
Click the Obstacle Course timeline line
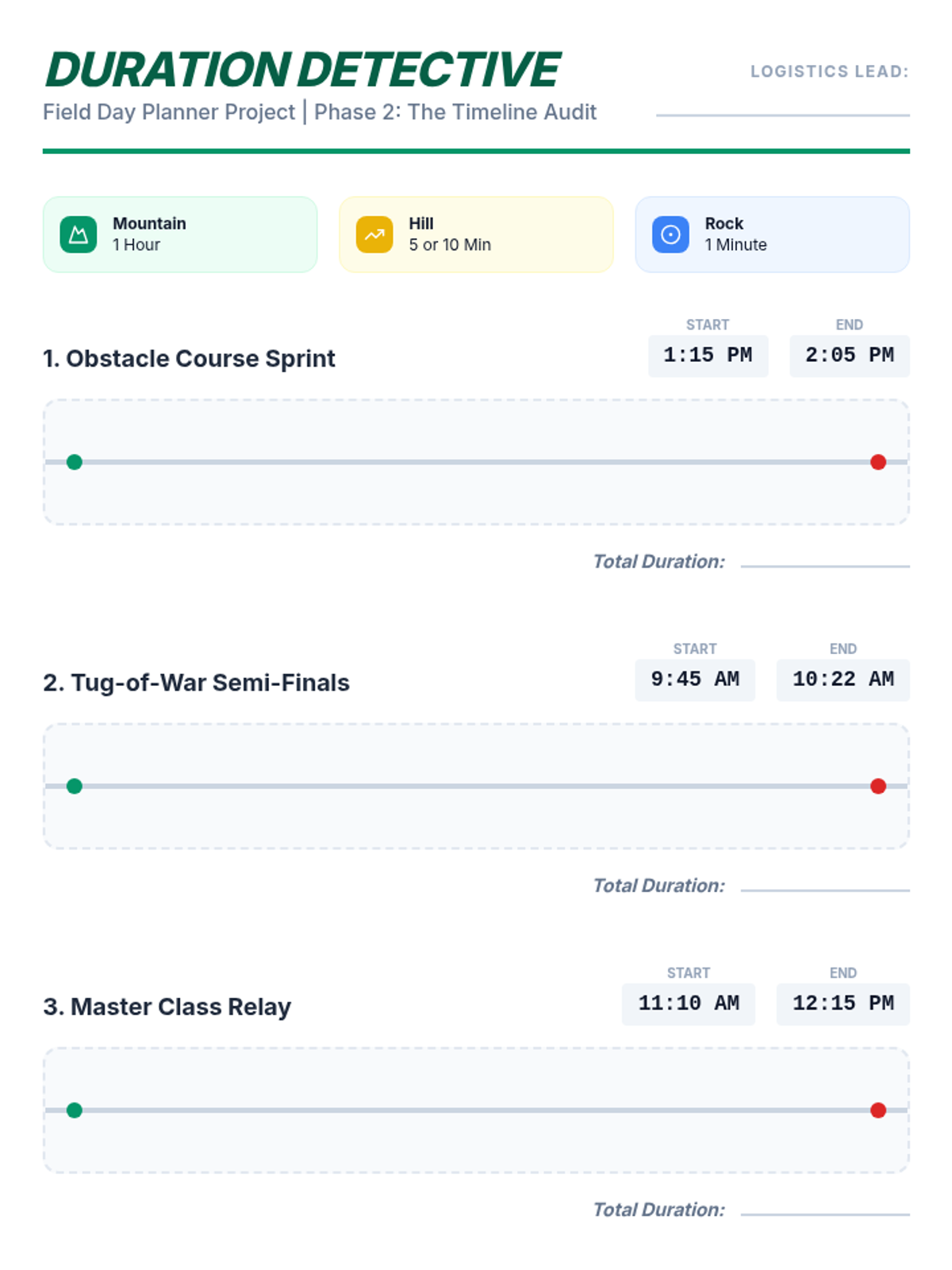(476, 462)
